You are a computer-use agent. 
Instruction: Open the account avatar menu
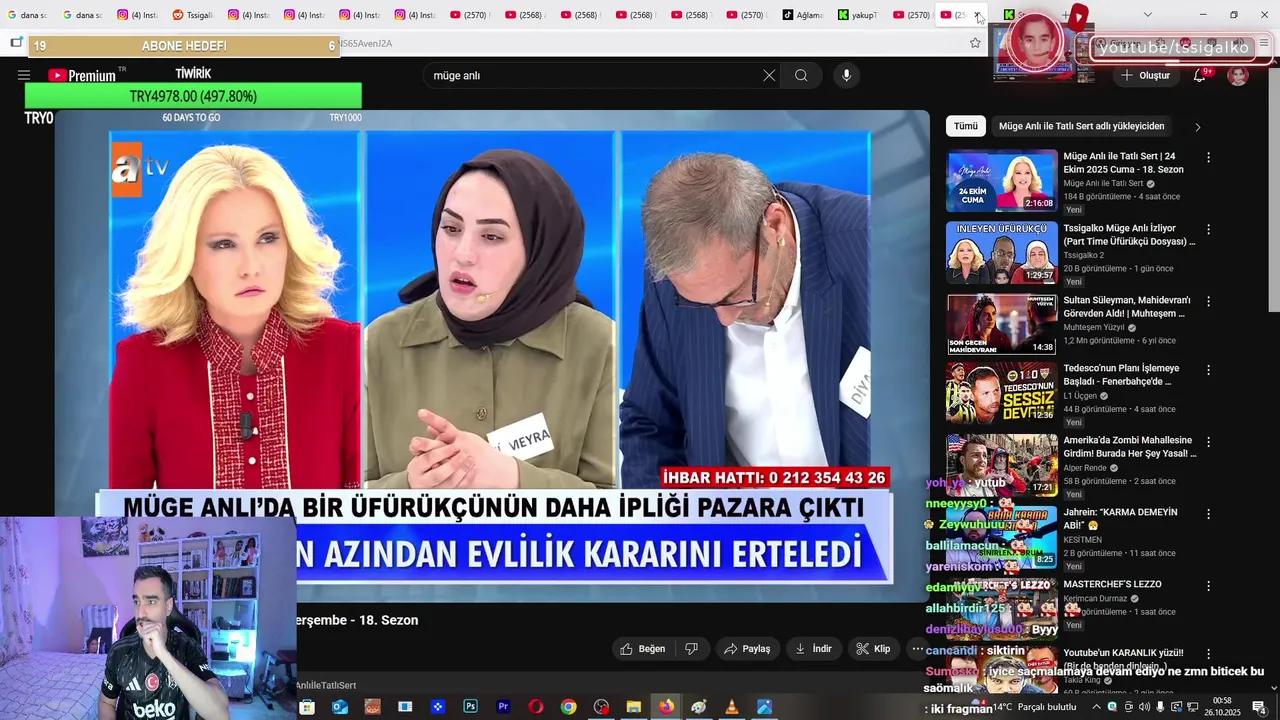(x=1238, y=75)
